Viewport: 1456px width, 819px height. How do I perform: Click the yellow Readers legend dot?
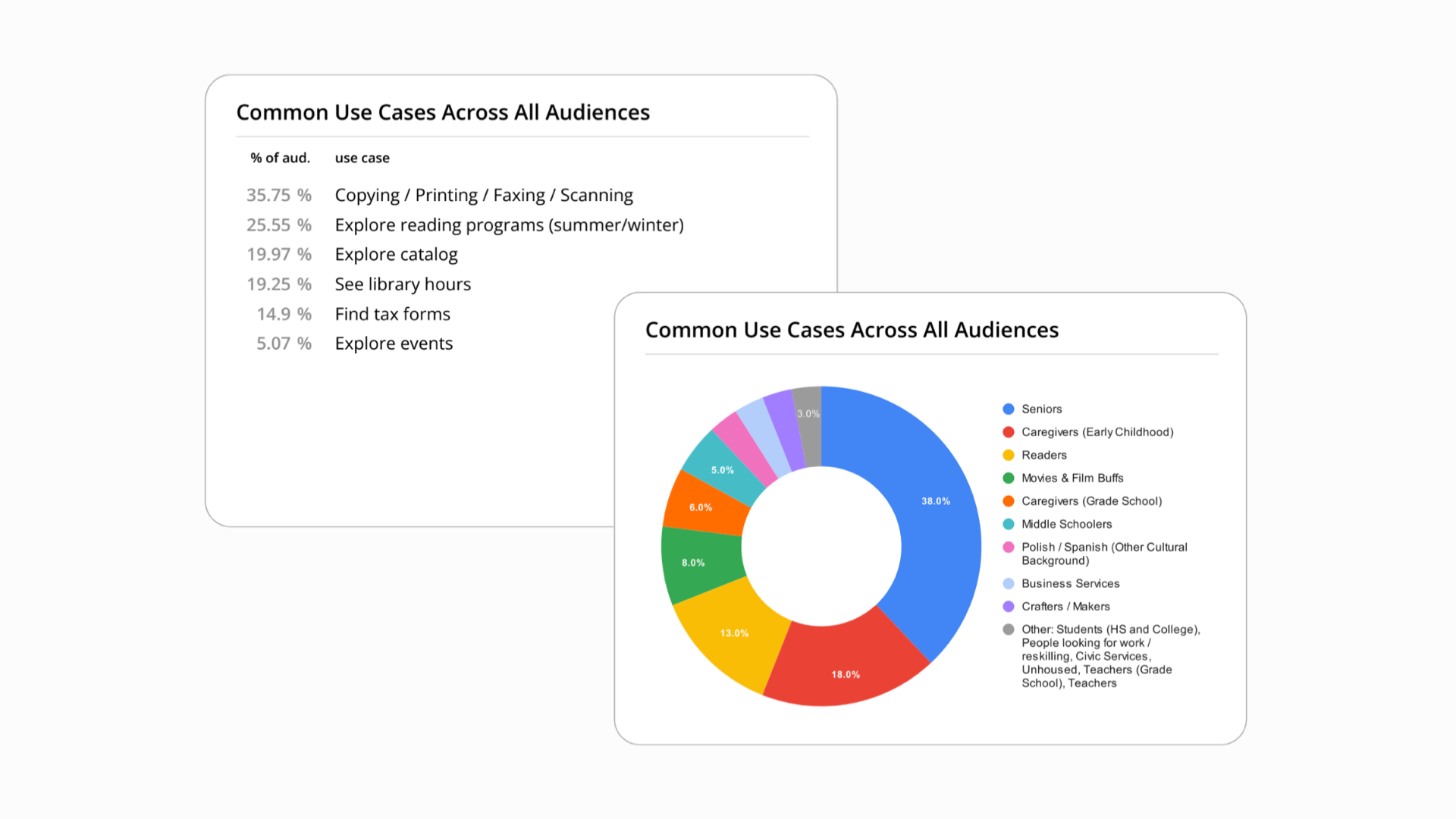[x=1008, y=455]
